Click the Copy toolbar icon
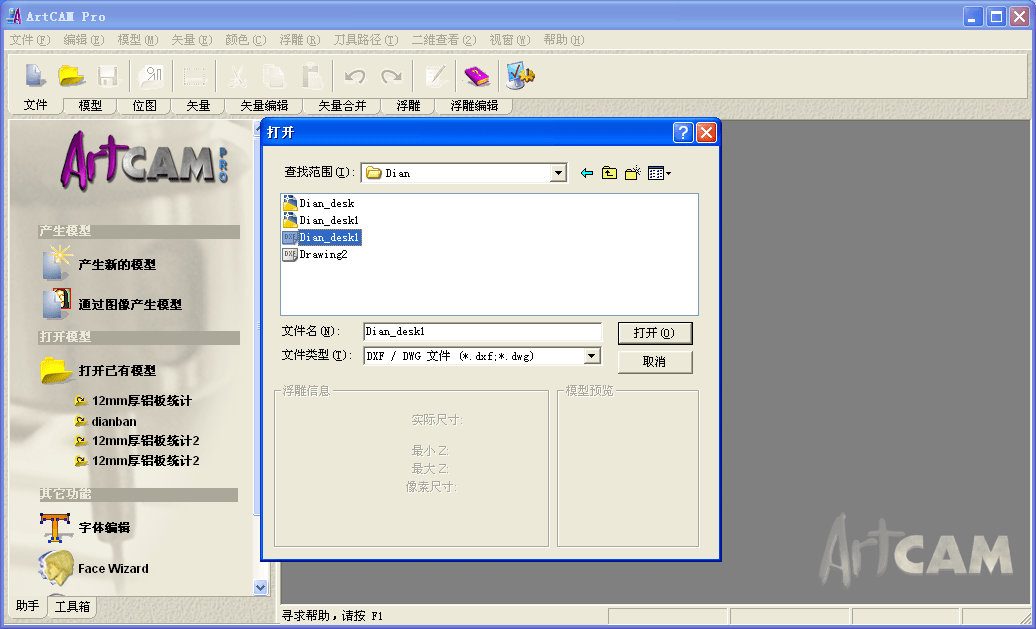 click(x=274, y=76)
